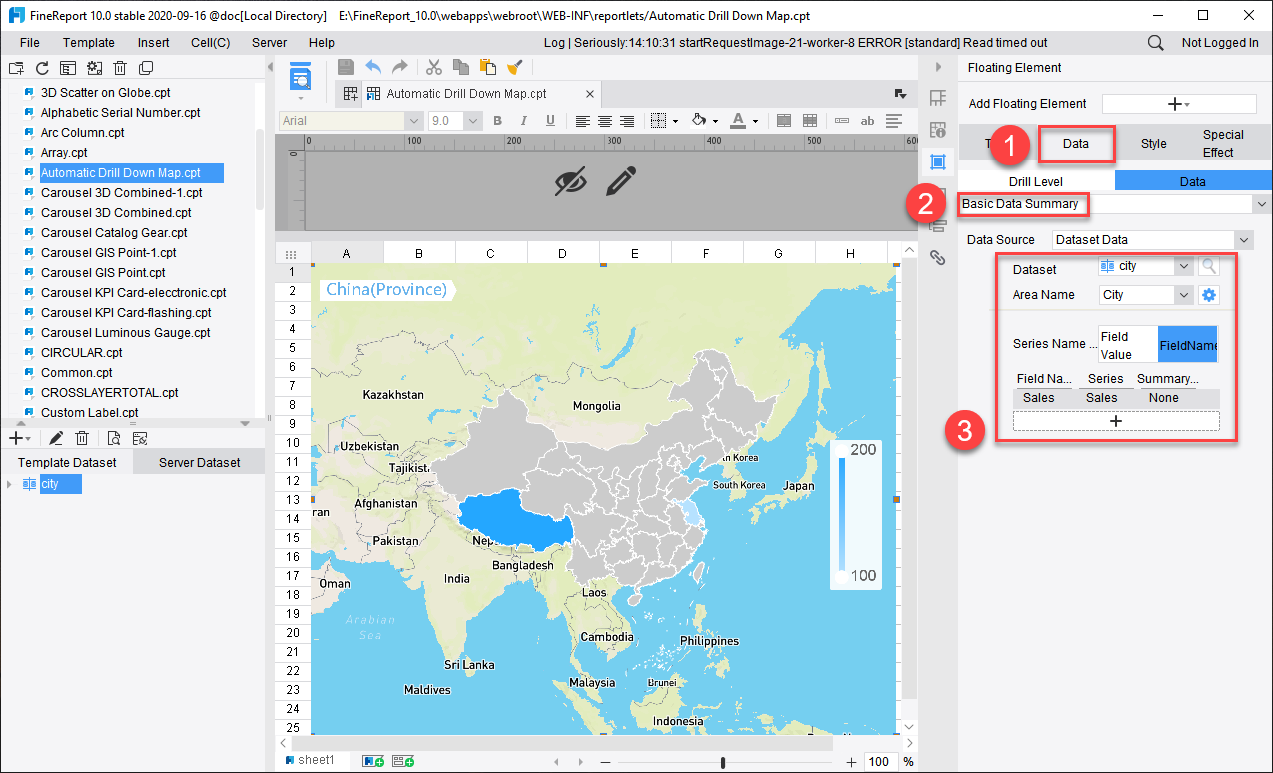This screenshot has height=773, width=1273.
Task: Align text right in the format toolbar
Action: (627, 121)
